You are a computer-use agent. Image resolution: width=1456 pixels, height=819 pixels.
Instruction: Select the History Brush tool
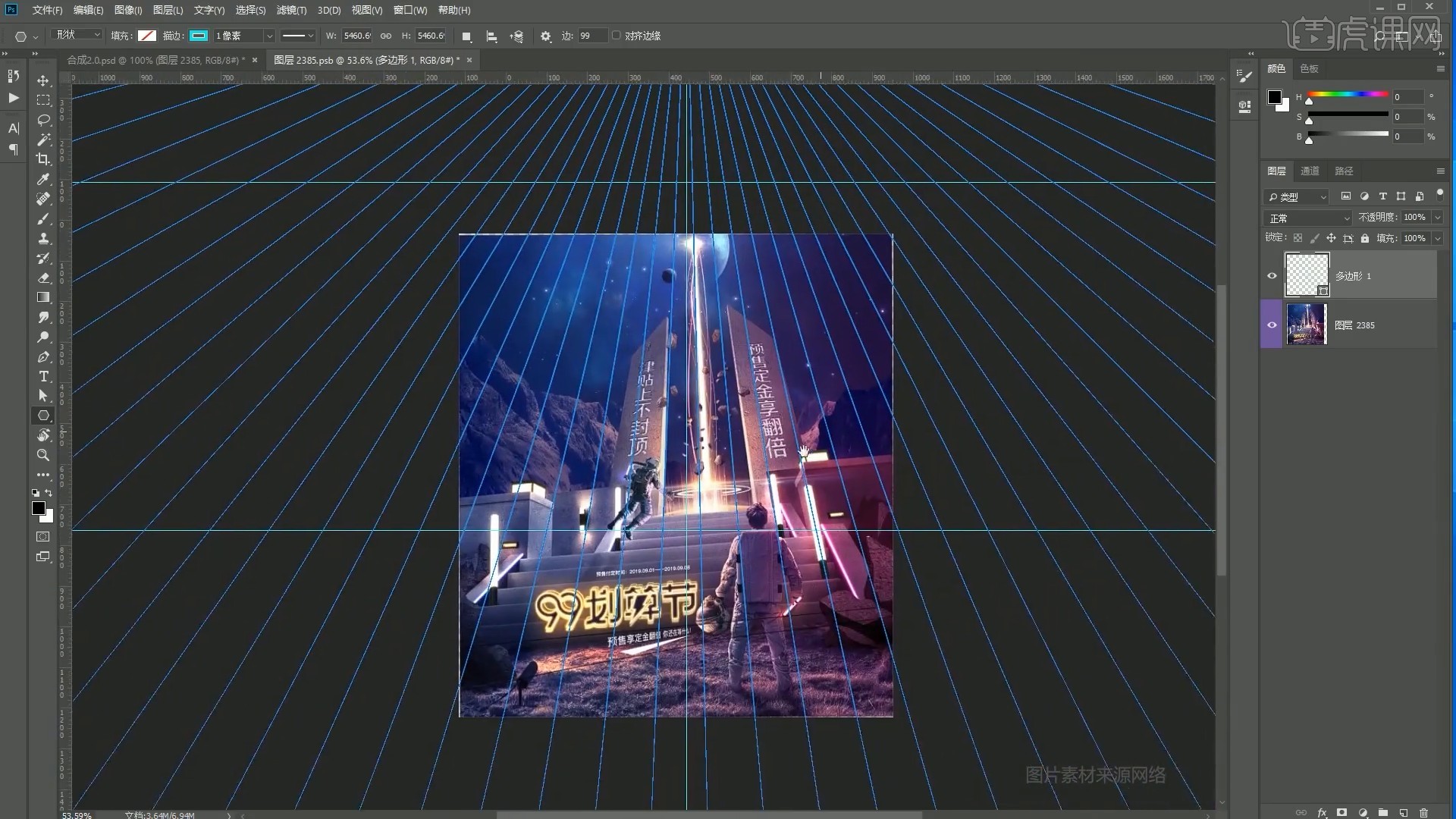point(43,258)
